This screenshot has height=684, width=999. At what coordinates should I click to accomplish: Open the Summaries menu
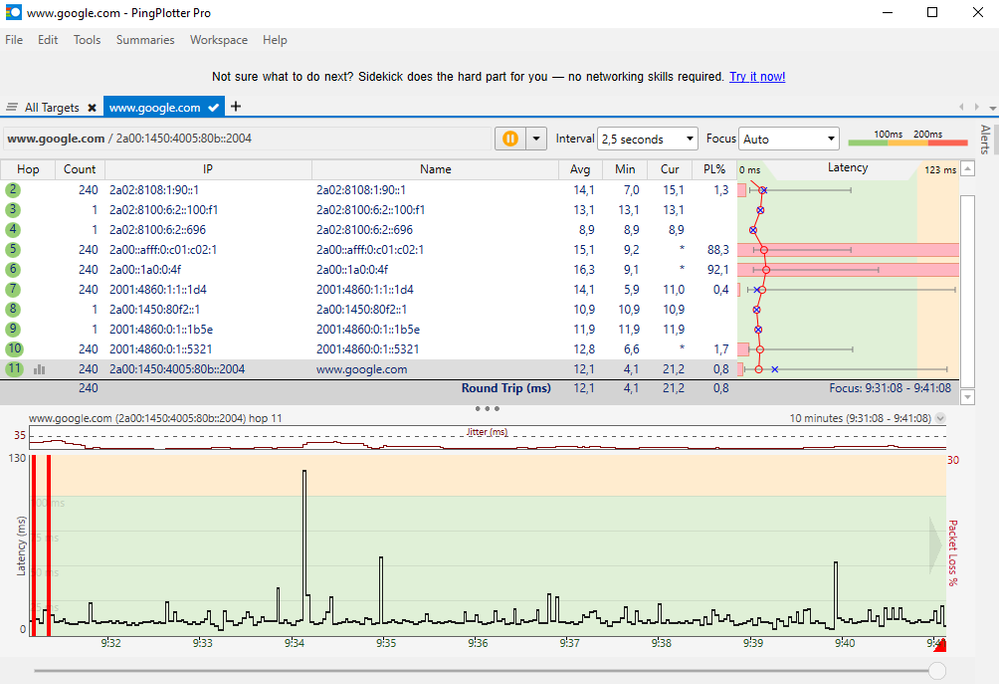click(145, 40)
